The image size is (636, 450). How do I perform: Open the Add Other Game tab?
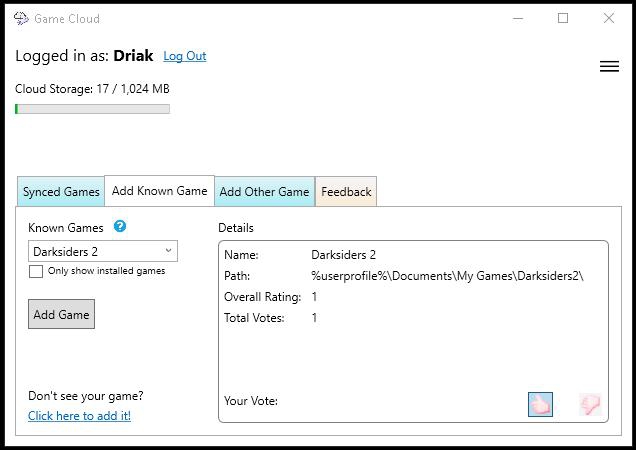(x=264, y=192)
